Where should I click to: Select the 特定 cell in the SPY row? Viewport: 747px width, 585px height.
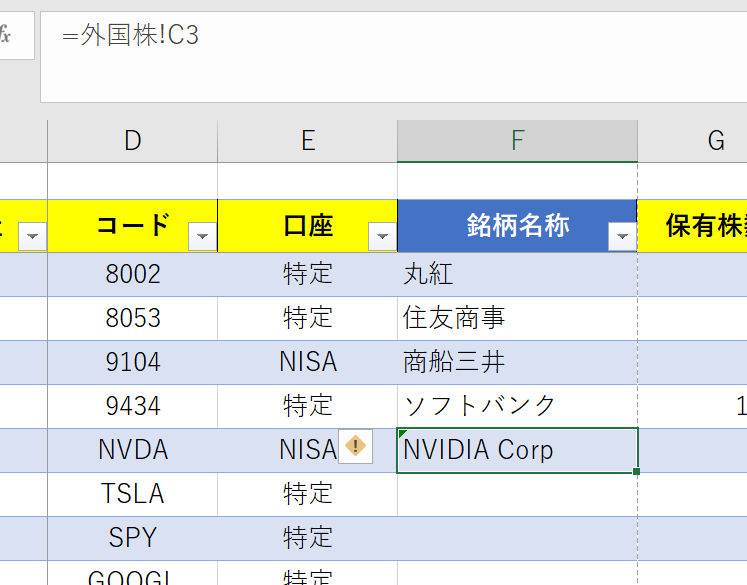[308, 538]
